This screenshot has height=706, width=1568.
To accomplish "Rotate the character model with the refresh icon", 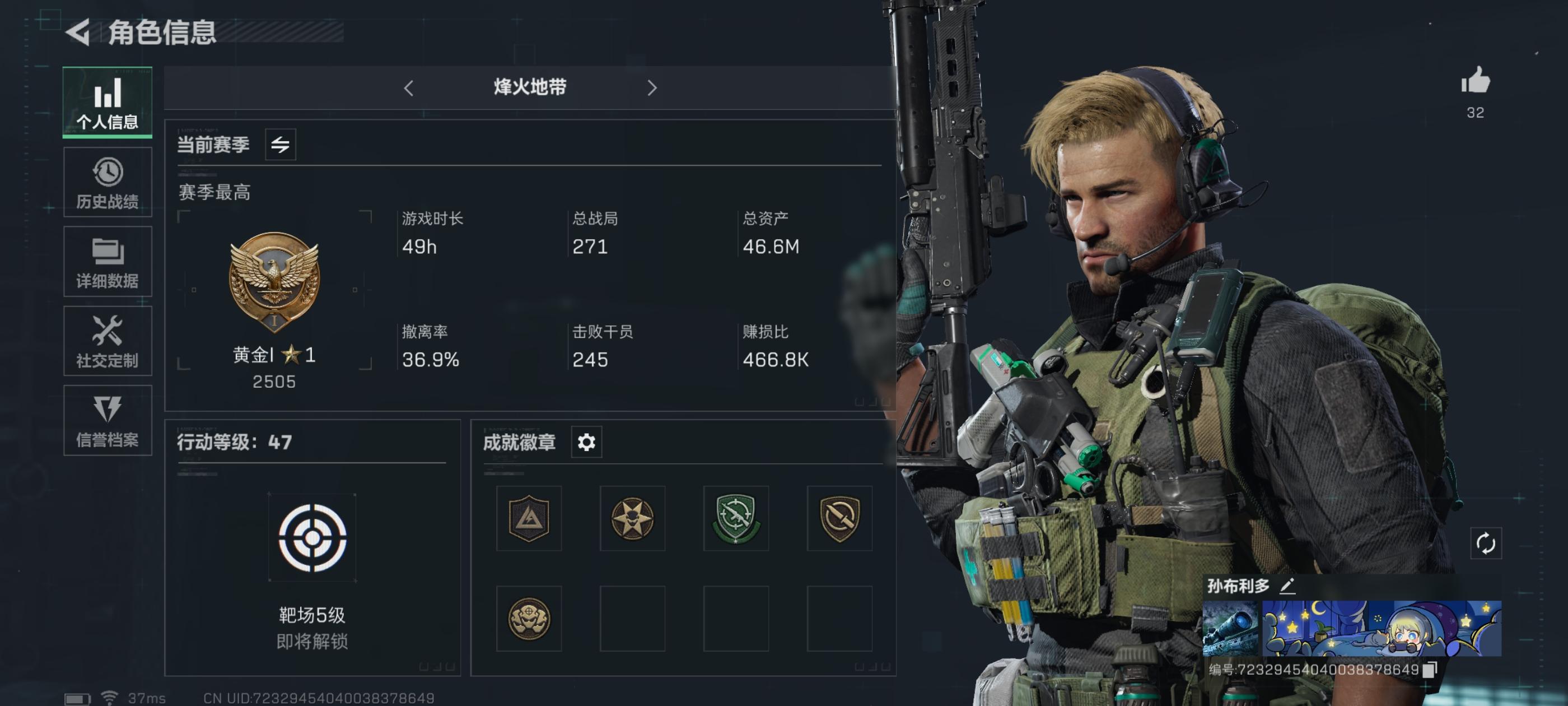I will click(x=1485, y=543).
